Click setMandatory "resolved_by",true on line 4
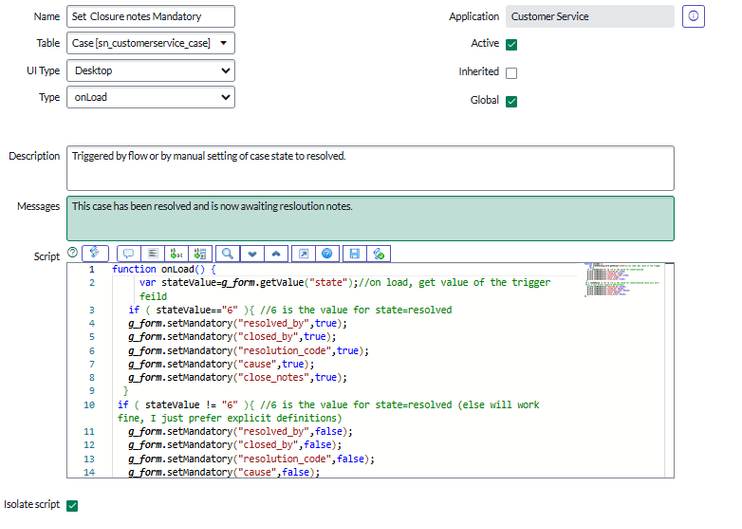 pyautogui.click(x=238, y=324)
